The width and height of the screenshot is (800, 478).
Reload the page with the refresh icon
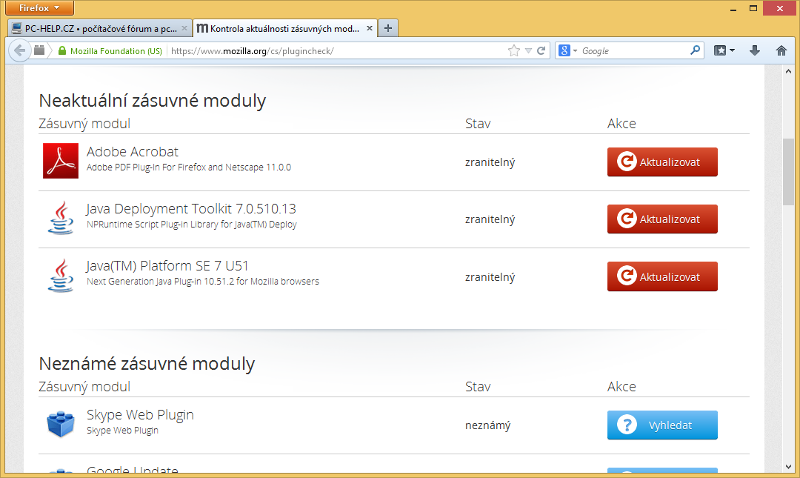(x=541, y=50)
